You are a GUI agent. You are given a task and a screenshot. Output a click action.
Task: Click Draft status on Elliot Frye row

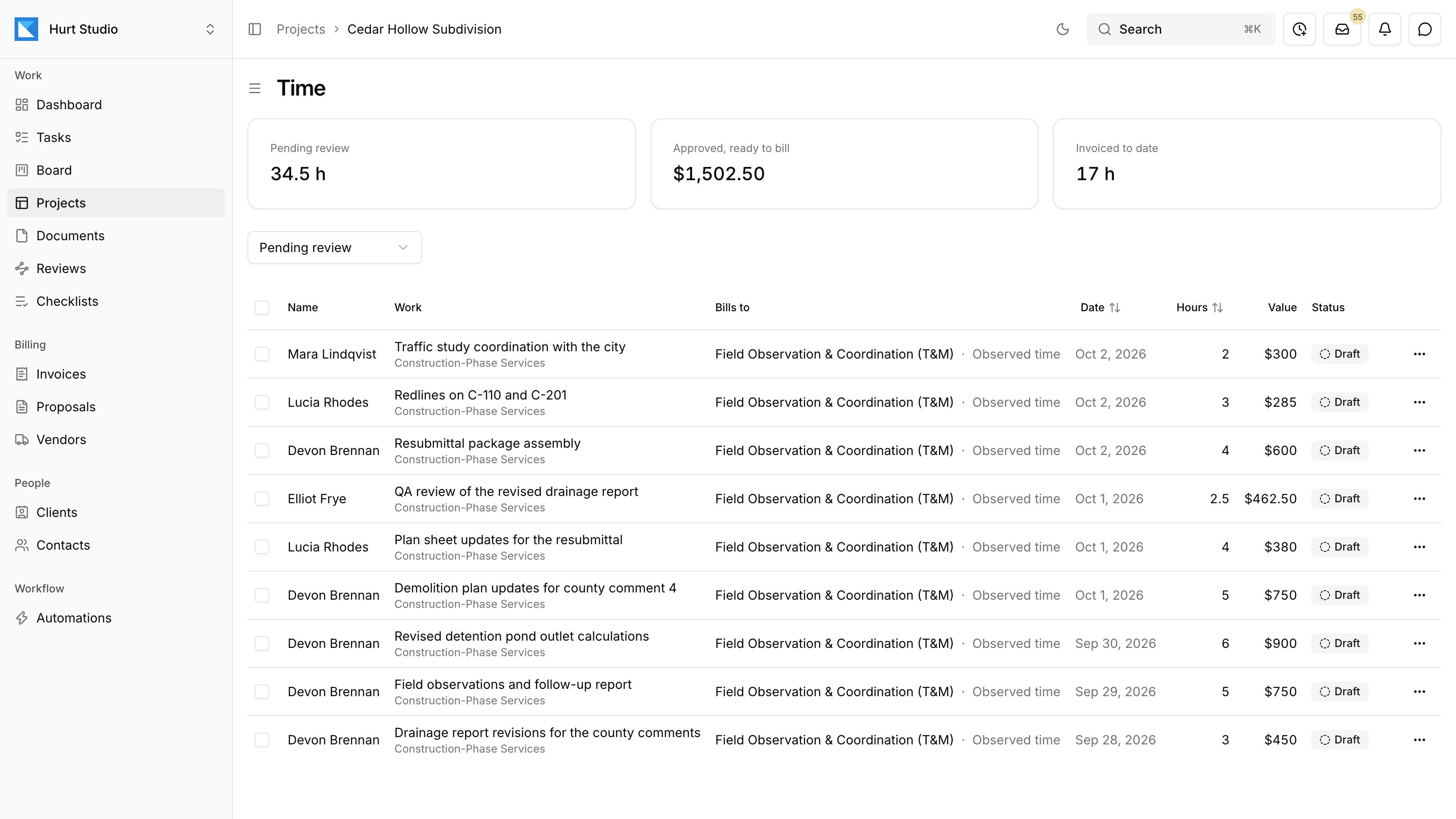[x=1340, y=499]
